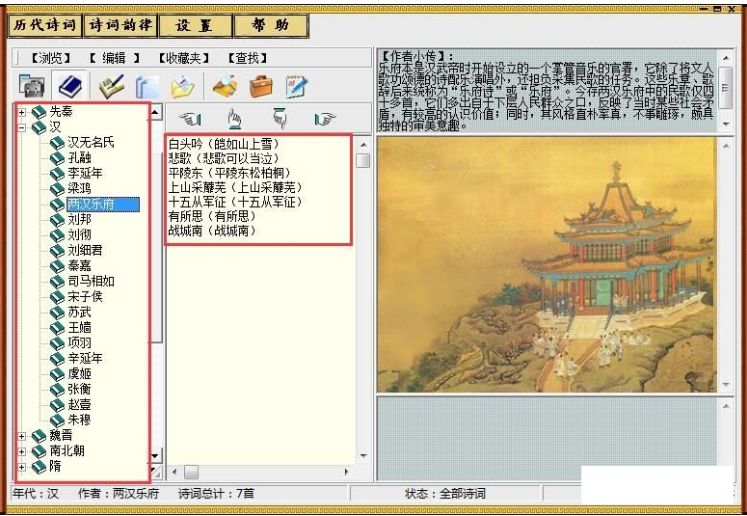Click the open folder with letter icon
The height and width of the screenshot is (516, 747).
[182, 87]
